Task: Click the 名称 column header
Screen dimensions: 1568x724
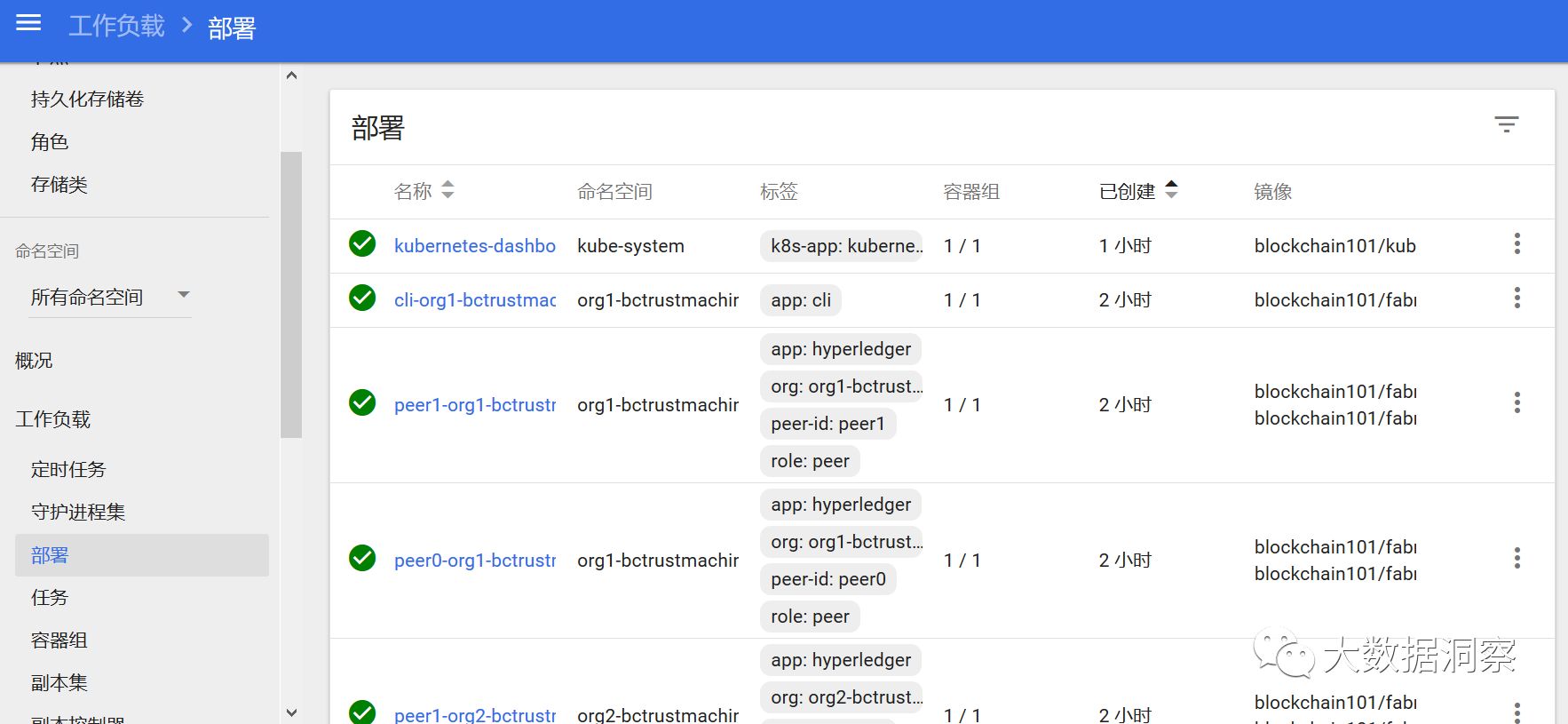Action: pyautogui.click(x=413, y=192)
